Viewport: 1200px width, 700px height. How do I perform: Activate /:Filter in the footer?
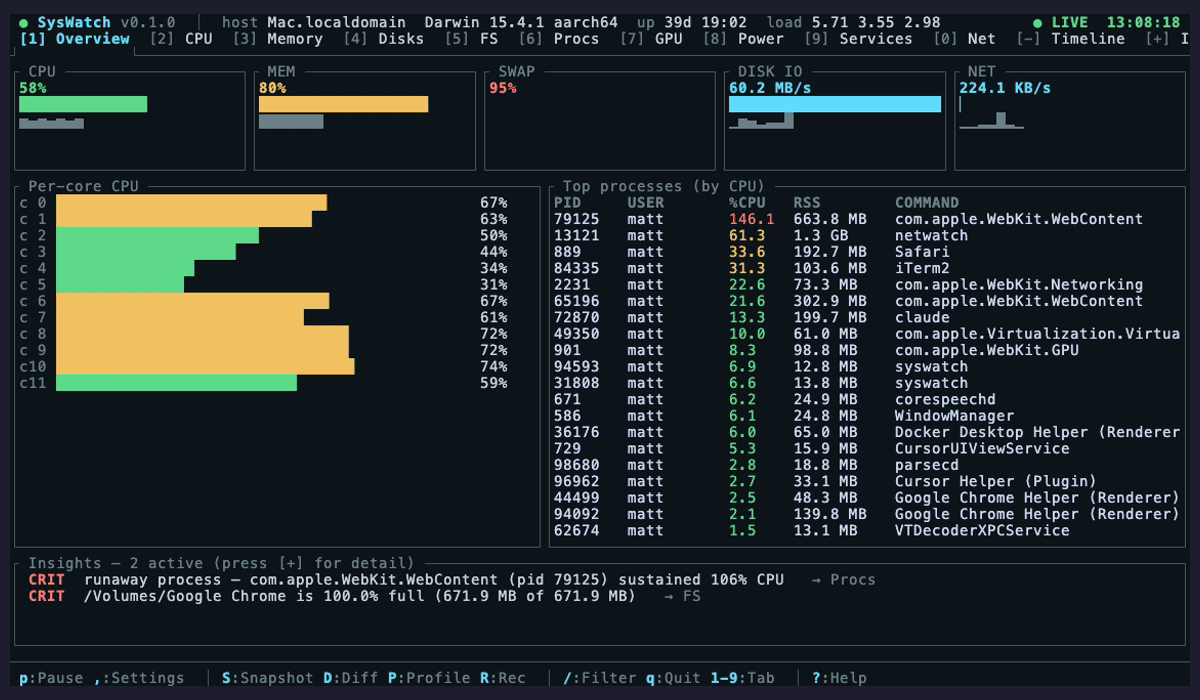coord(599,678)
